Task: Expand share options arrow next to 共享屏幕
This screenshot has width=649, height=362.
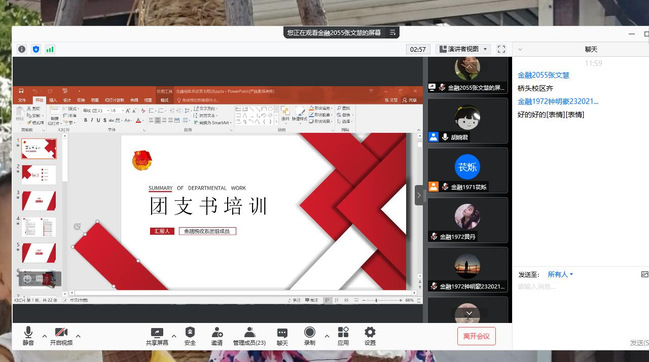Action: point(174,336)
